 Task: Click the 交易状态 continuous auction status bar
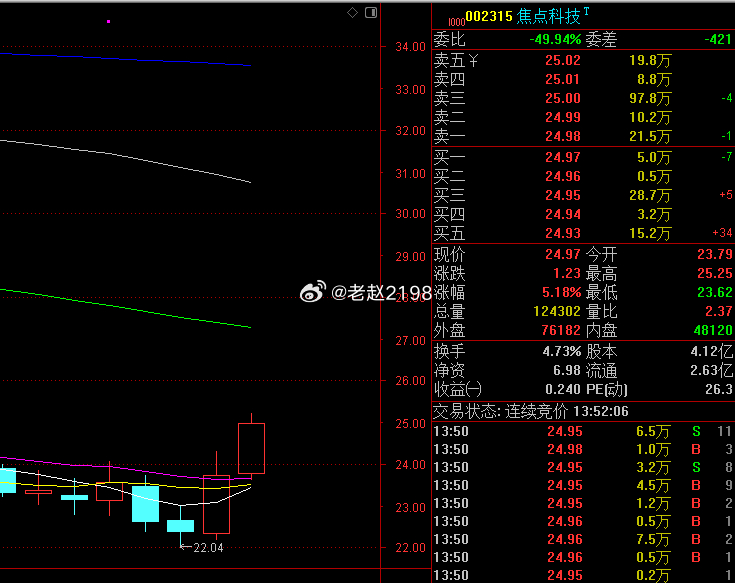583,411
